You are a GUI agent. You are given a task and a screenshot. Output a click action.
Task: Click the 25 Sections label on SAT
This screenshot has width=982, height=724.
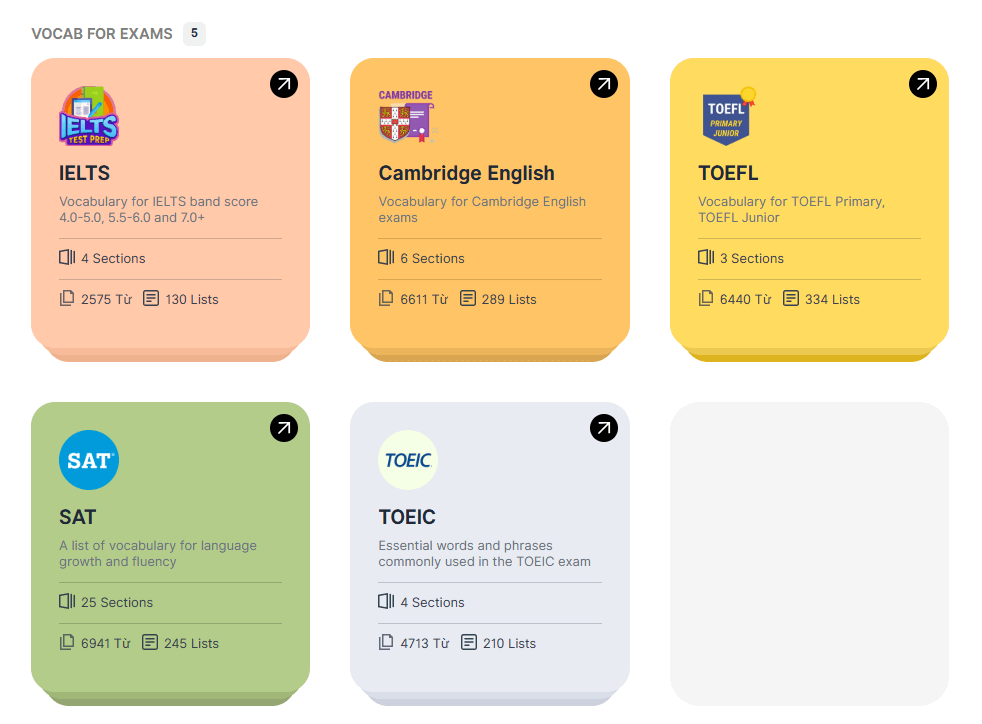pos(116,602)
